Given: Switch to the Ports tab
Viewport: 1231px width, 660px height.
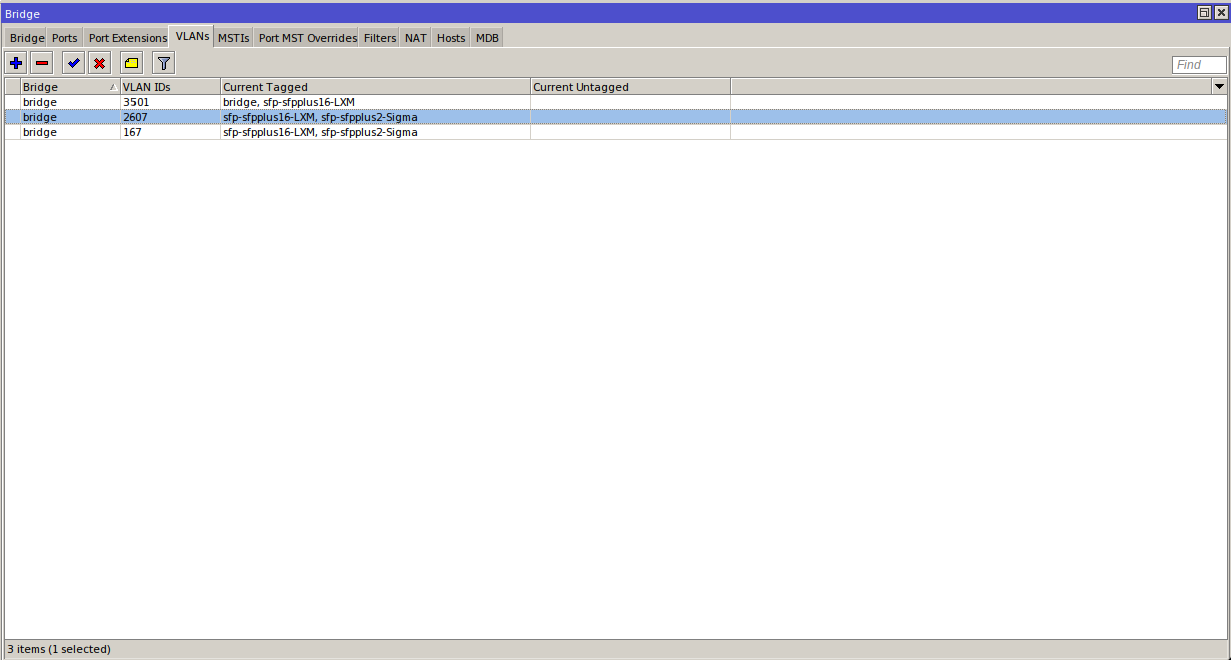Looking at the screenshot, I should pyautogui.click(x=65, y=38).
